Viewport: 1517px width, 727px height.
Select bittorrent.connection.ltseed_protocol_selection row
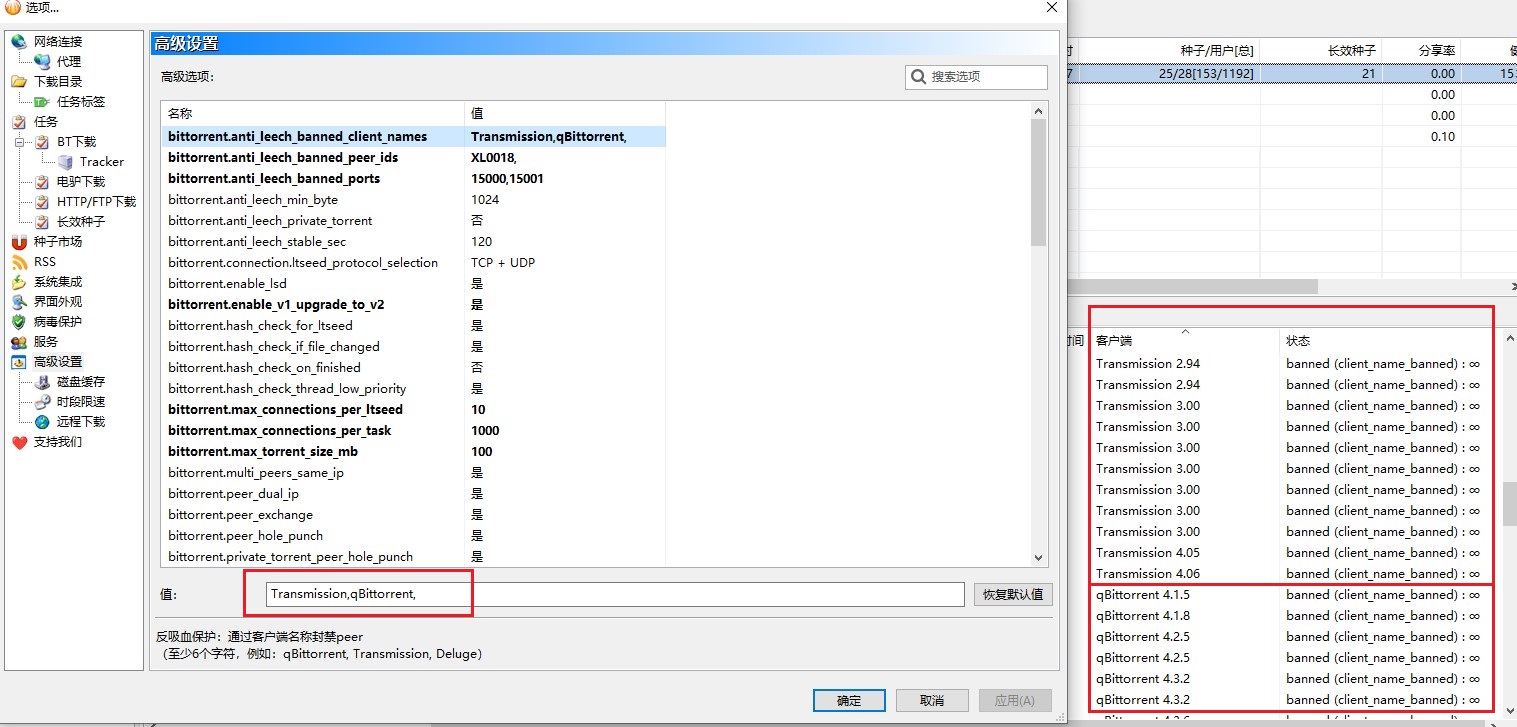(413, 262)
